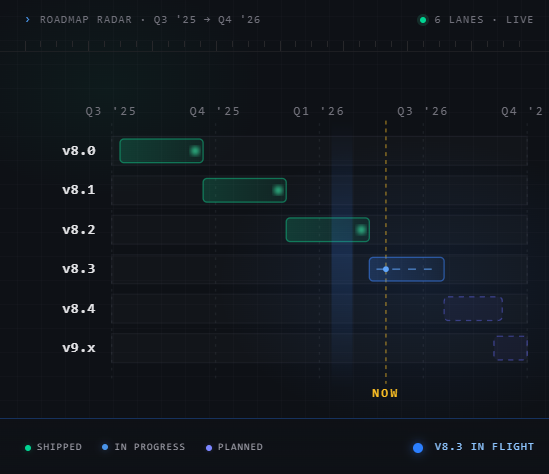Select the v8.3 lane label

(79, 269)
